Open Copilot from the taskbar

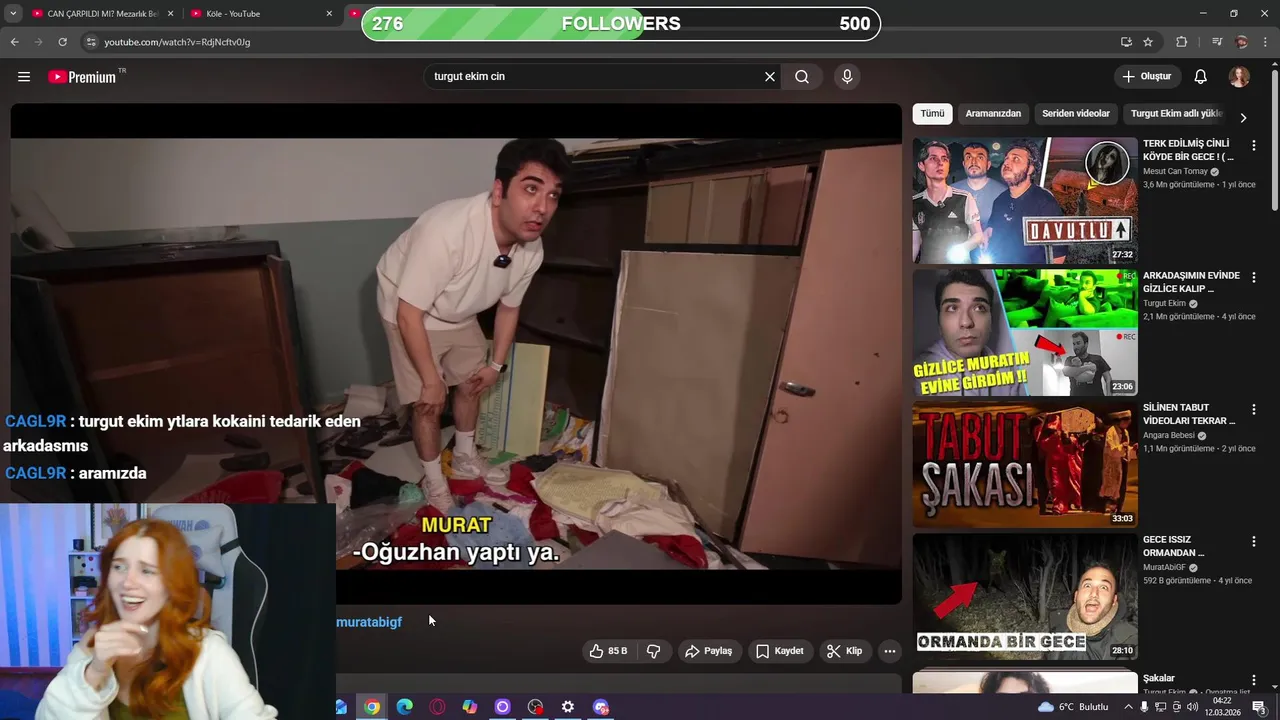pyautogui.click(x=470, y=707)
